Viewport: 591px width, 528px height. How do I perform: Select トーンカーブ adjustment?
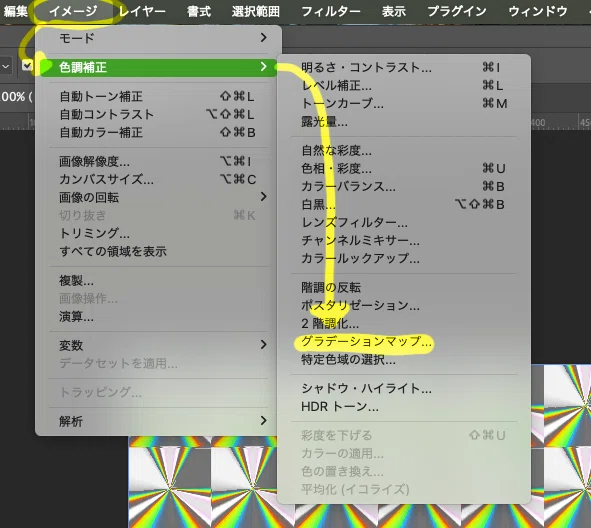pyautogui.click(x=404, y=103)
